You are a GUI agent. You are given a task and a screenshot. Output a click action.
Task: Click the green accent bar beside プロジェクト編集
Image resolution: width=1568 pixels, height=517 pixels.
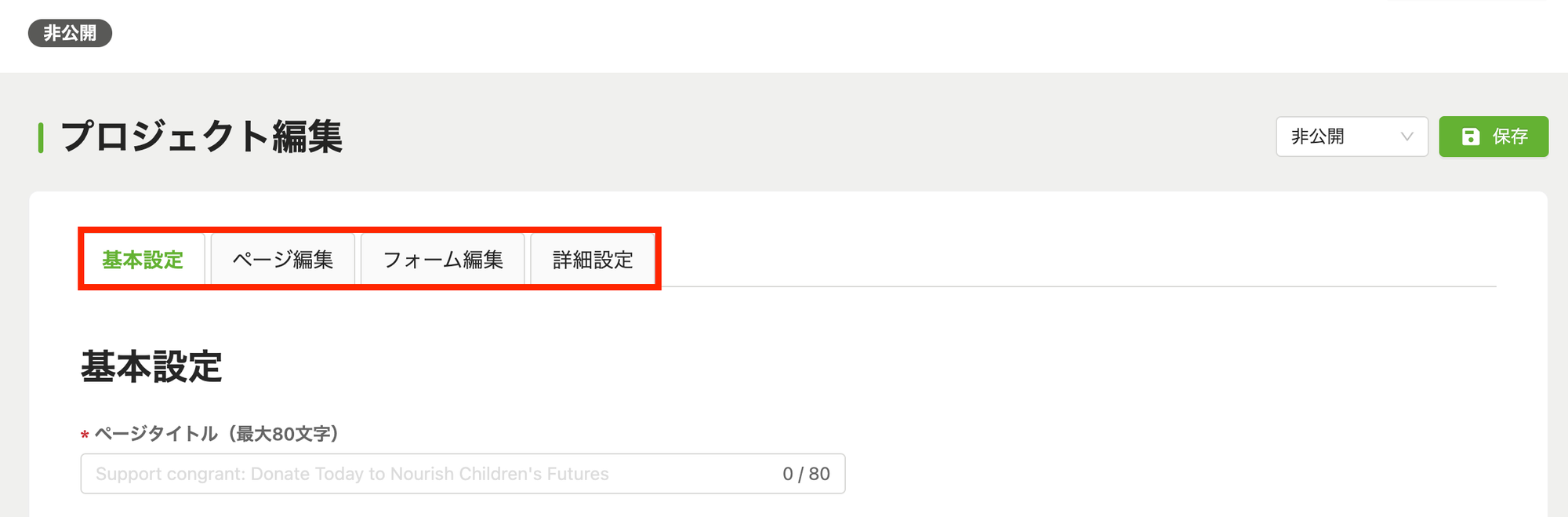[40, 137]
